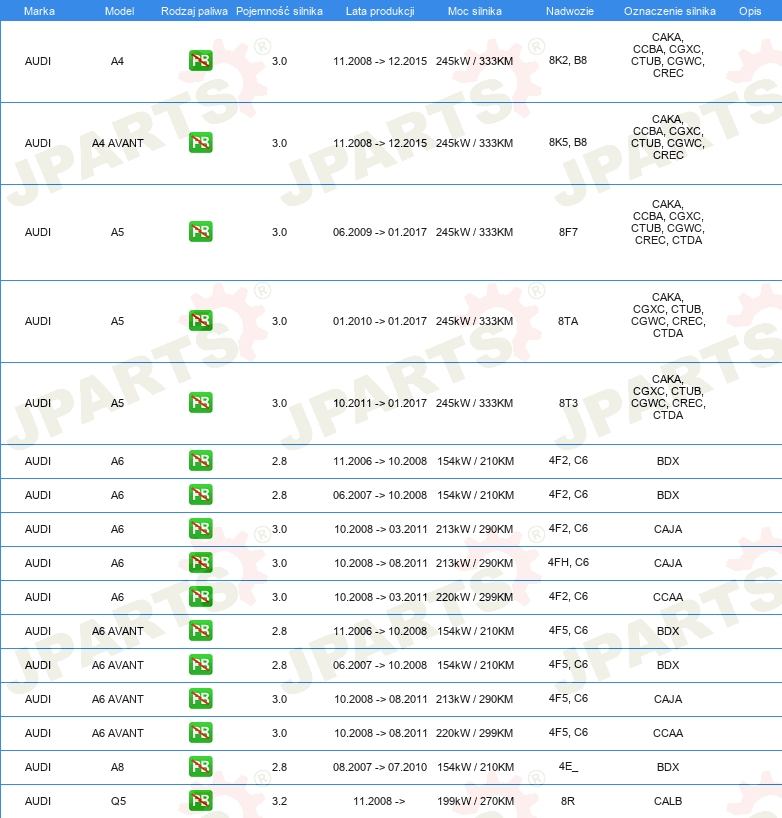The image size is (782, 818).
Task: Click the power value 199kW / 270KM
Action: tap(475, 801)
